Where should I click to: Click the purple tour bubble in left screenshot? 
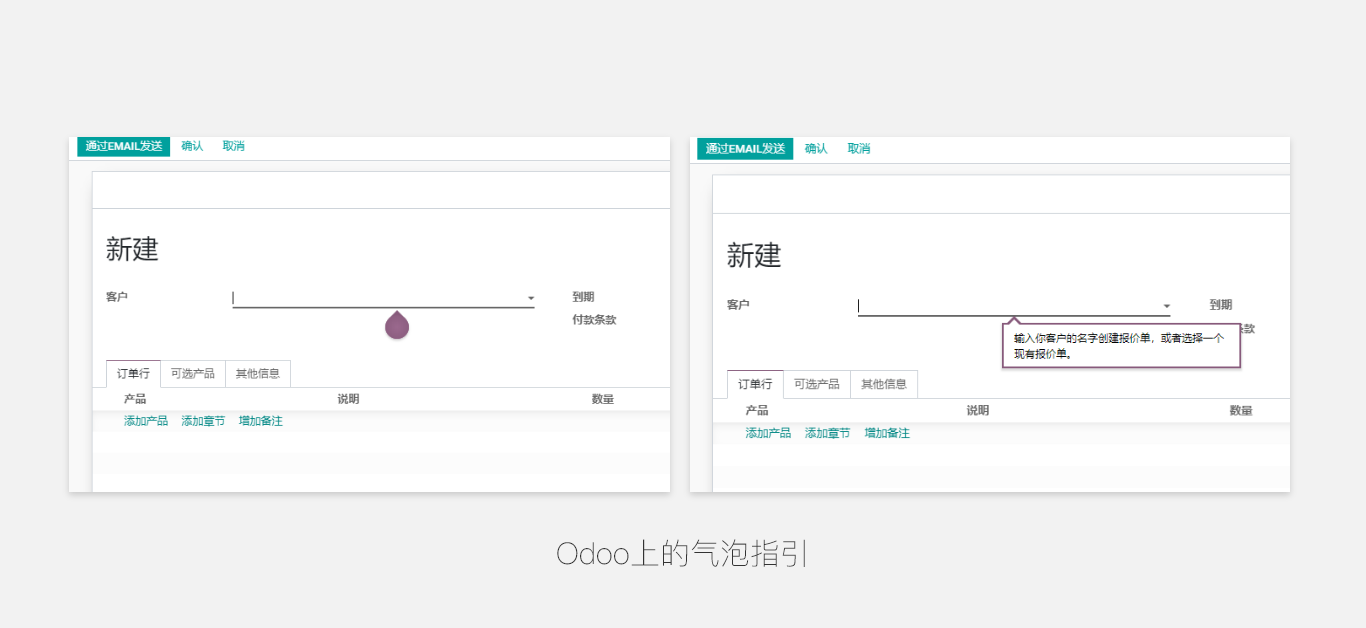(x=397, y=324)
